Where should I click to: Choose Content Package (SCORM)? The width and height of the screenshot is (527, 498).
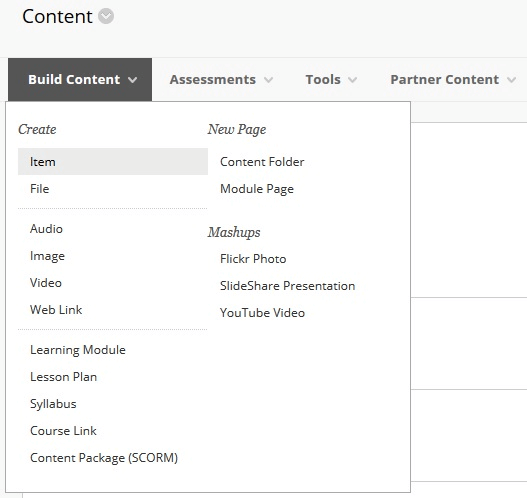click(104, 458)
